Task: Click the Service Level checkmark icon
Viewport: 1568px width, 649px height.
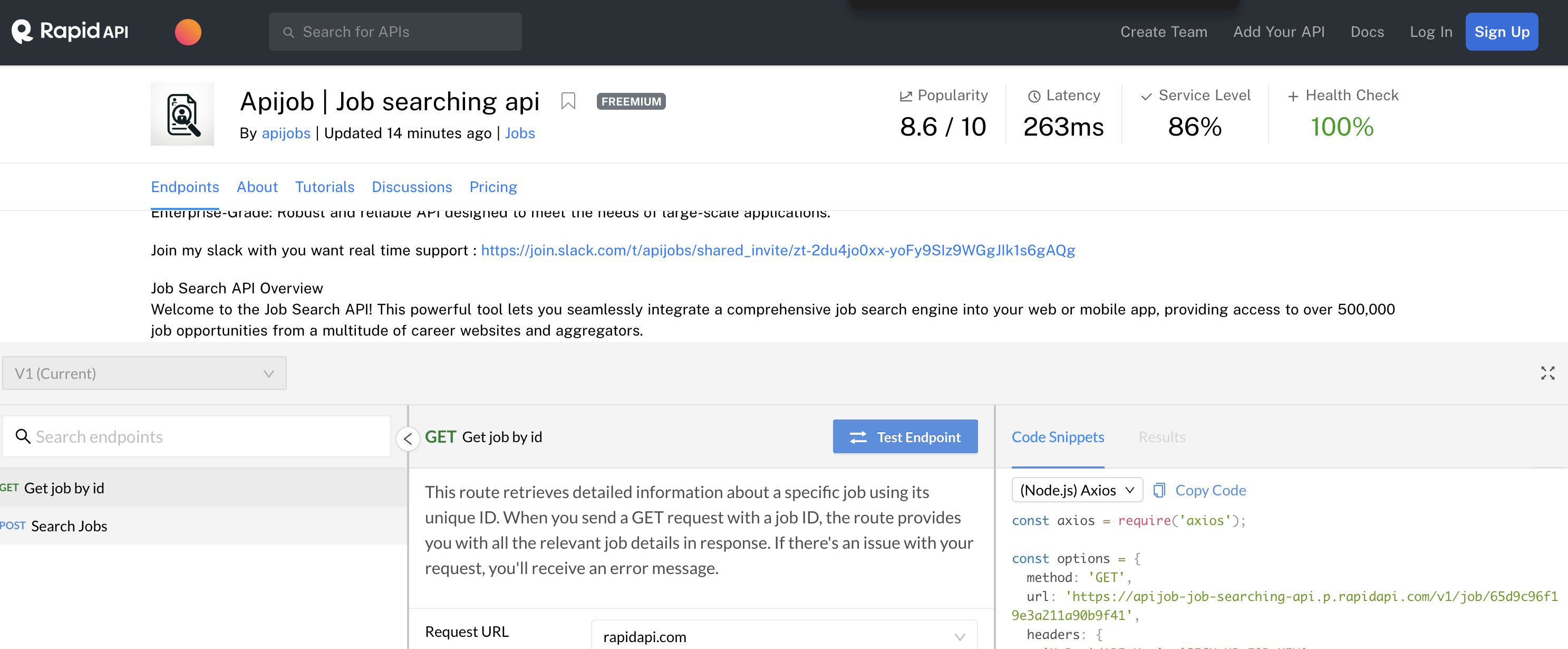Action: [x=1147, y=96]
